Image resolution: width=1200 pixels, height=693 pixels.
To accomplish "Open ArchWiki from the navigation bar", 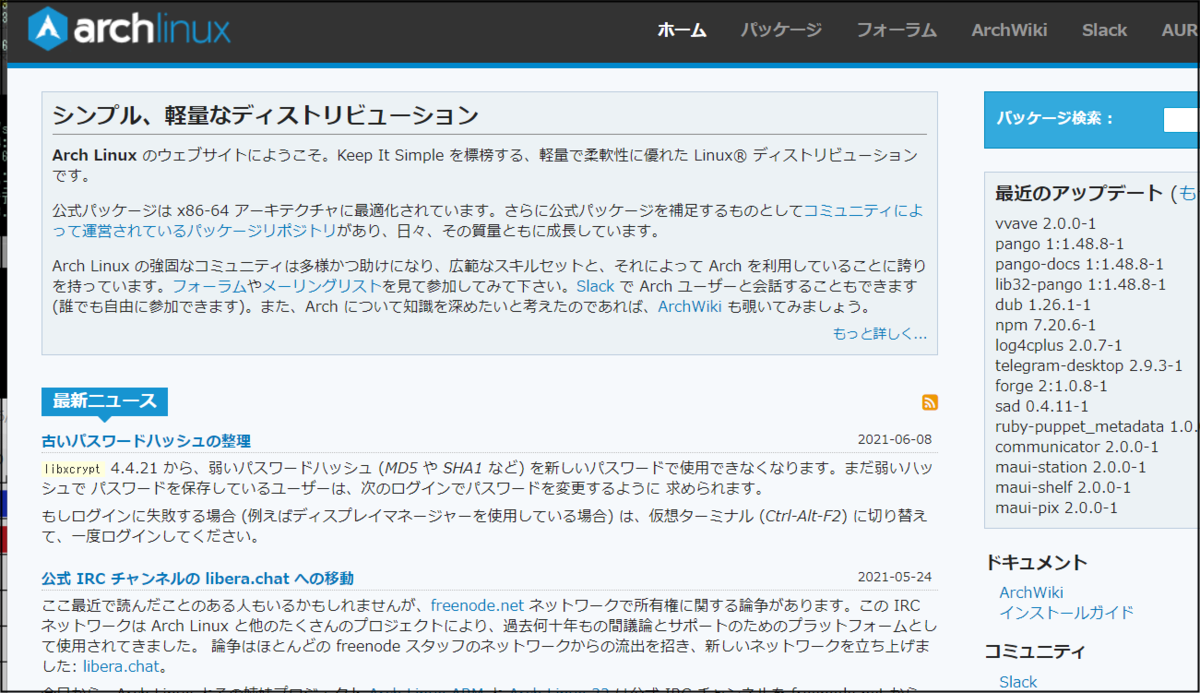I will click(x=1009, y=30).
